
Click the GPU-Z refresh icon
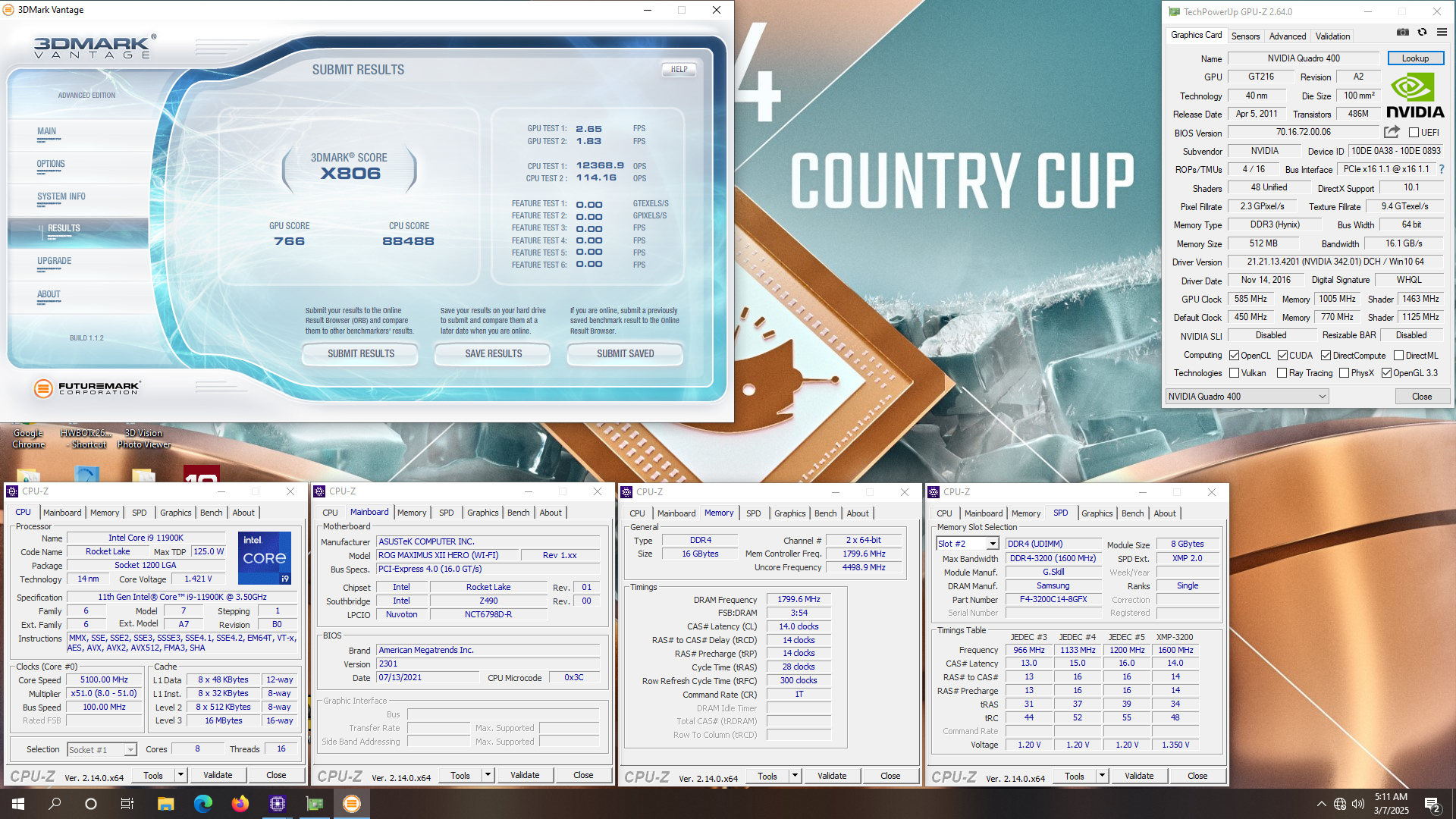pyautogui.click(x=1423, y=33)
